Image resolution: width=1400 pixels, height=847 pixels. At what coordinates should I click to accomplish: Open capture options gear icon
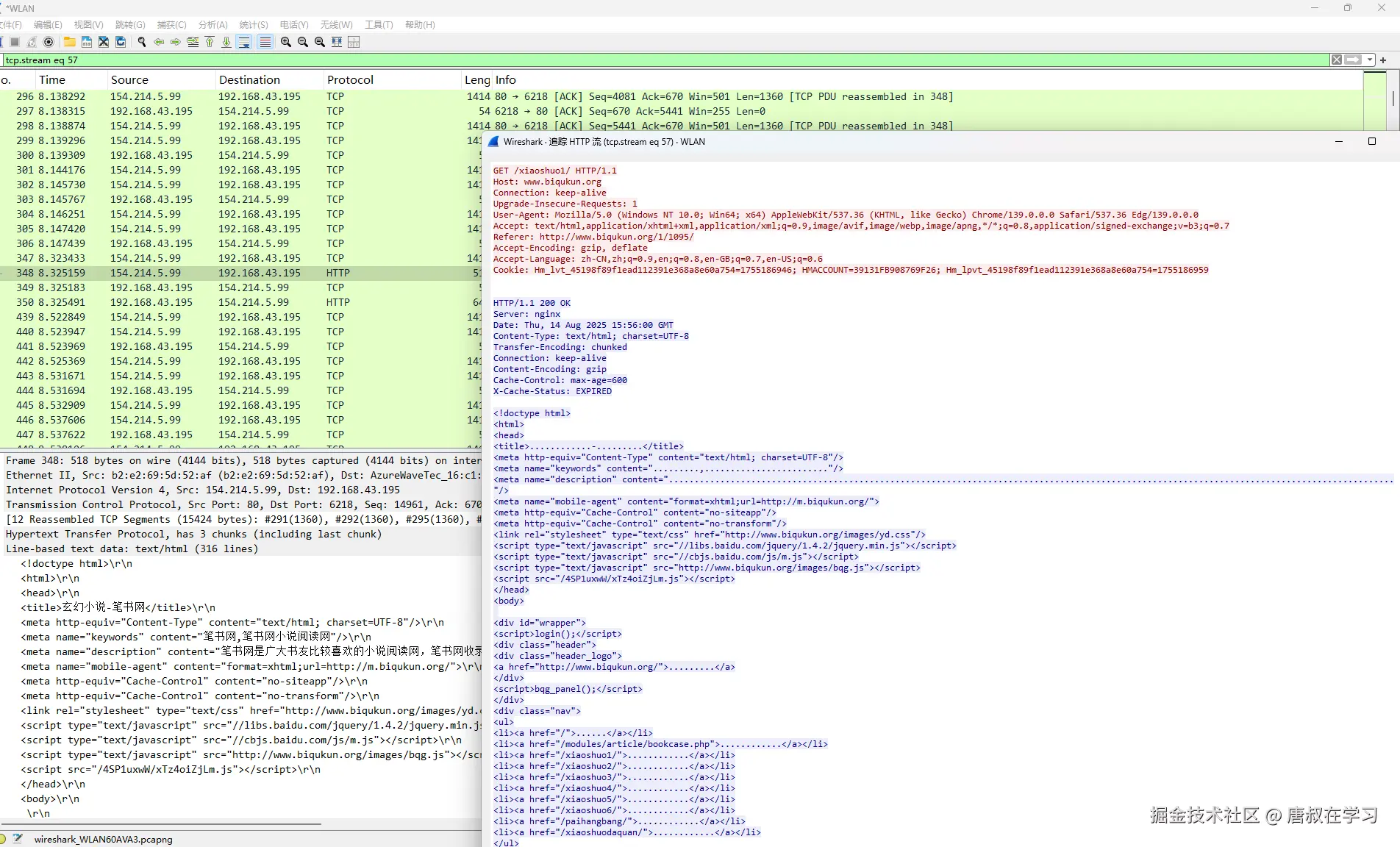49,42
